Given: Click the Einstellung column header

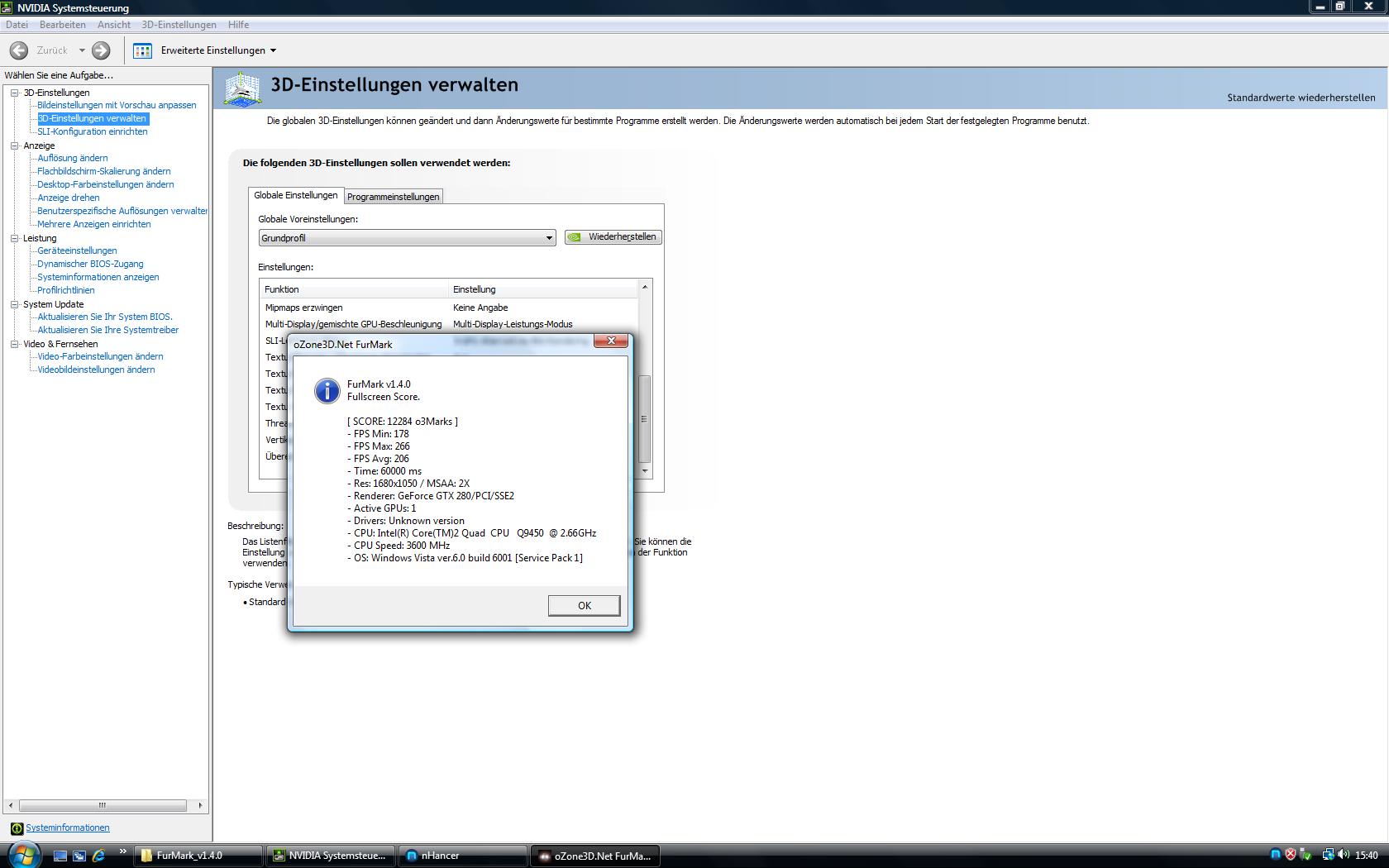Looking at the screenshot, I should (x=543, y=289).
